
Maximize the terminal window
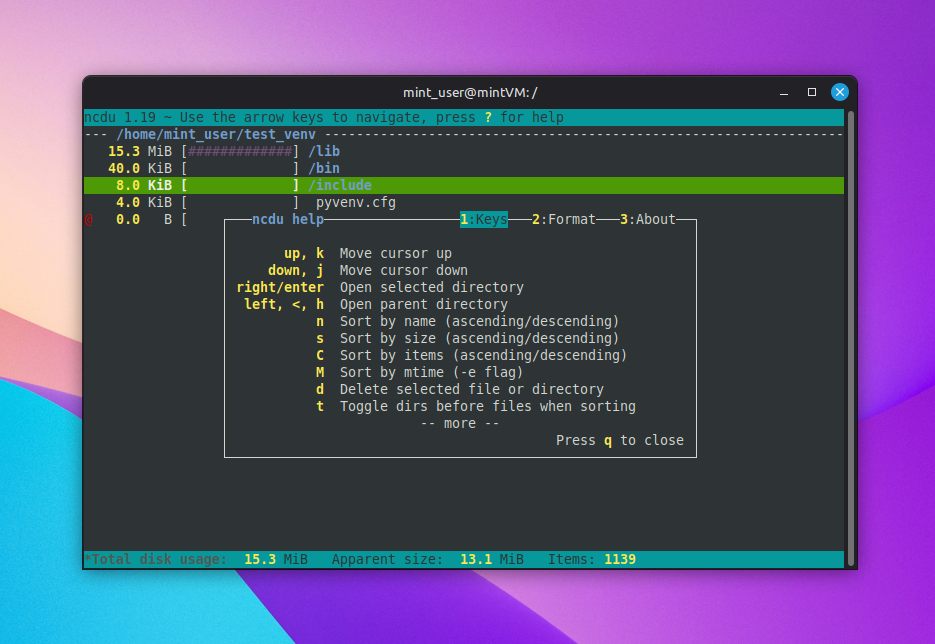[812, 92]
